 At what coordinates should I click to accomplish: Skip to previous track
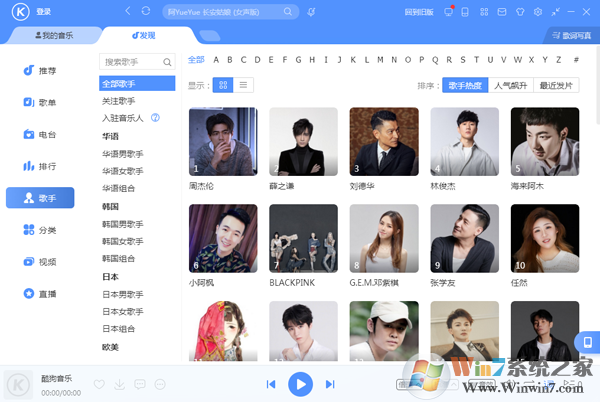point(271,384)
